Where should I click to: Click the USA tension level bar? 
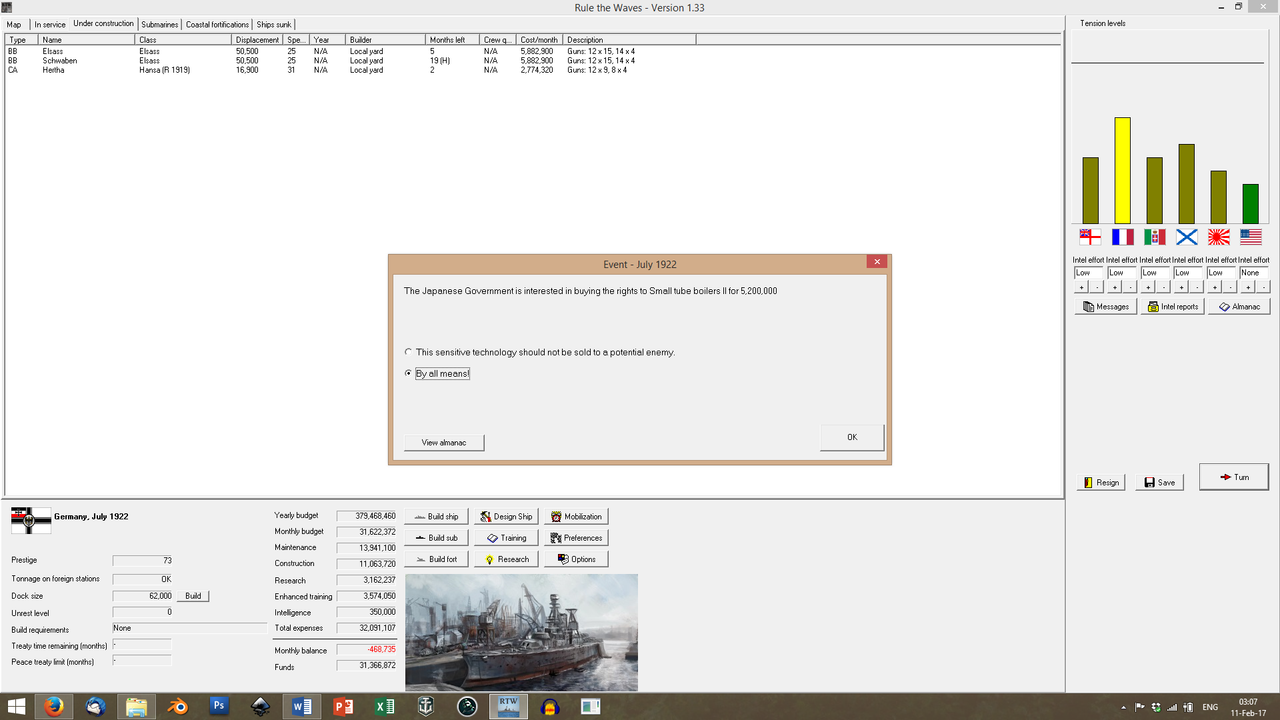point(1251,204)
